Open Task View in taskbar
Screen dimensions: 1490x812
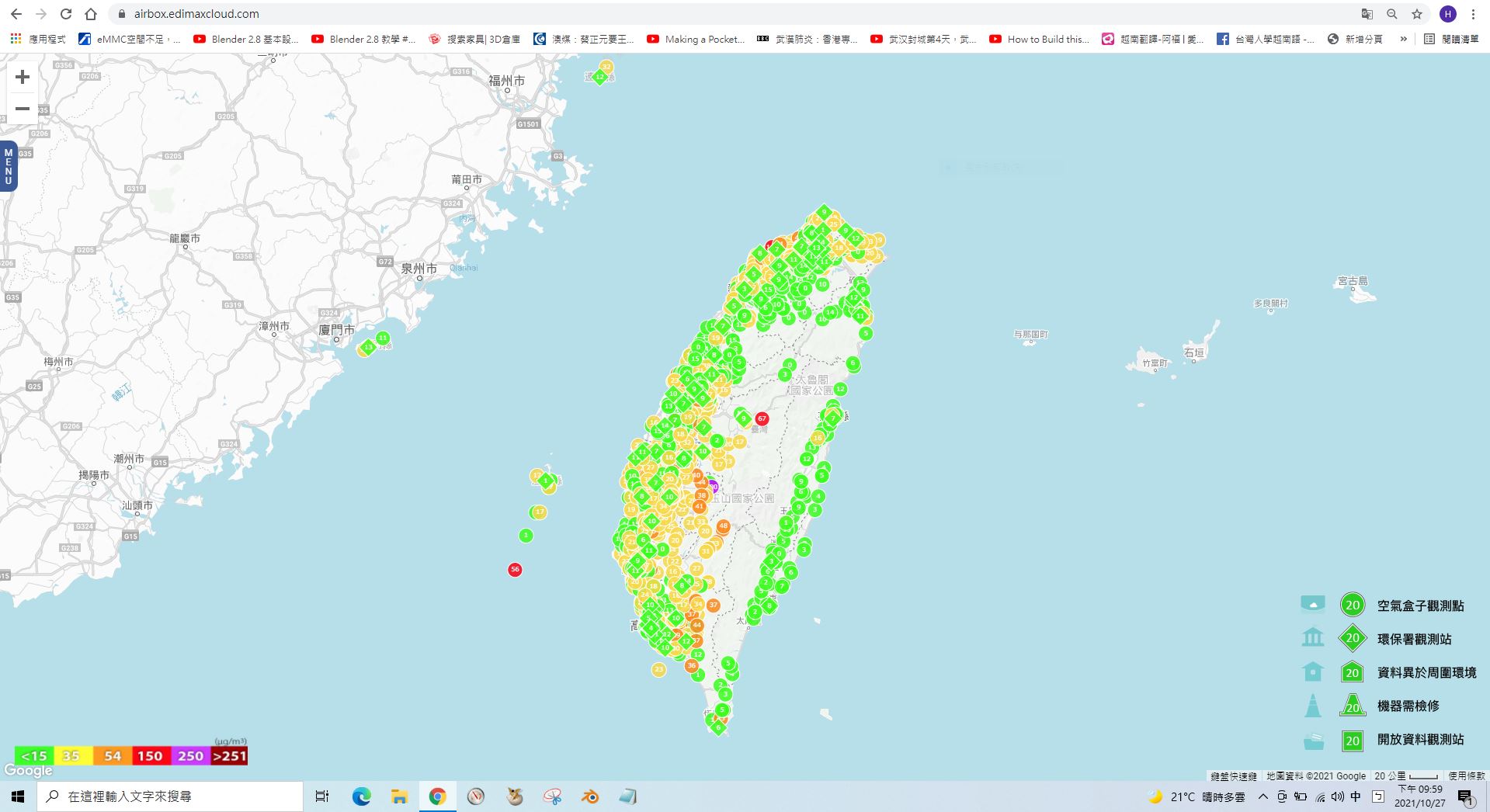coord(322,796)
